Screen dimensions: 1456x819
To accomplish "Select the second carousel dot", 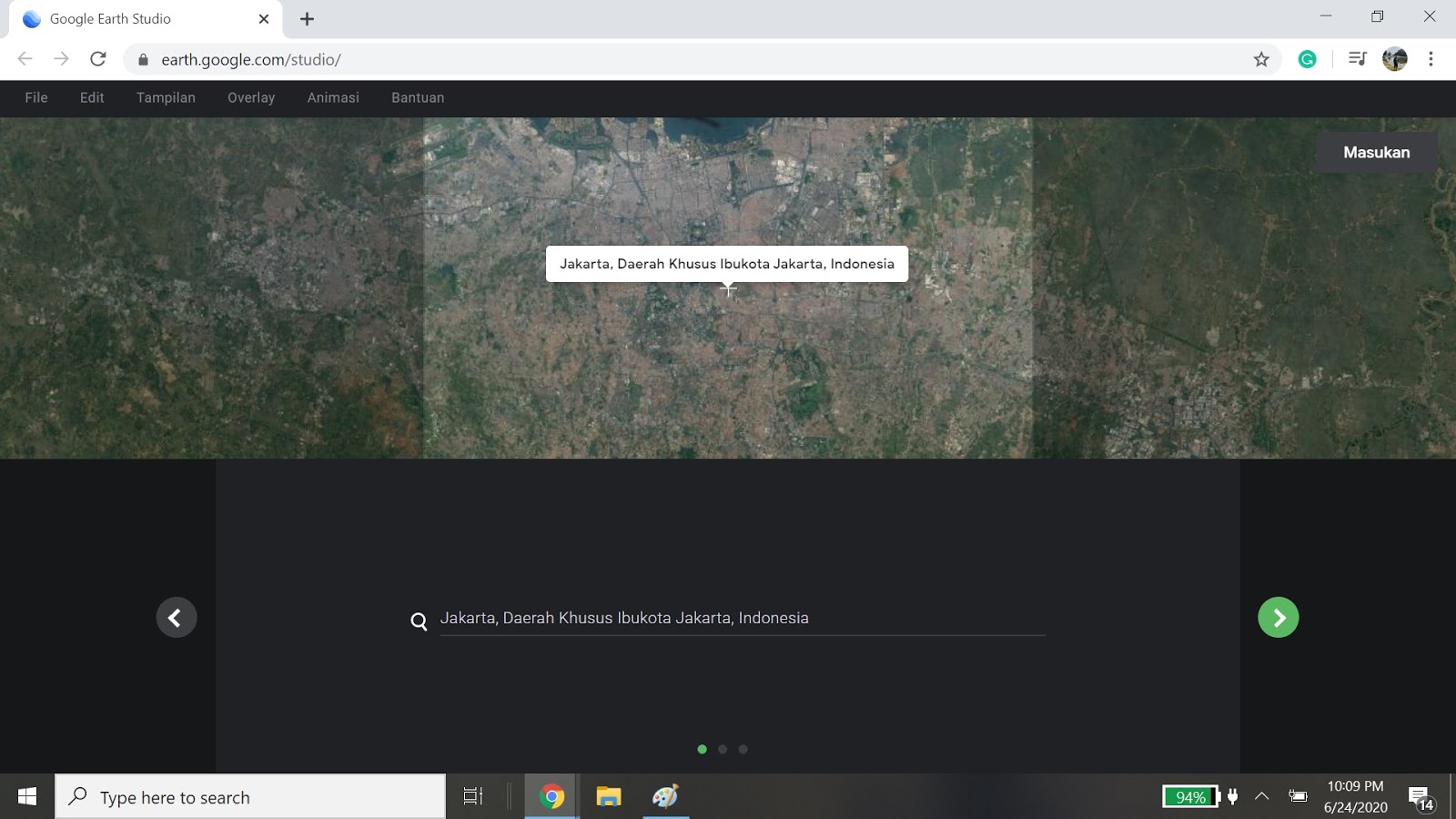I will click(x=723, y=749).
